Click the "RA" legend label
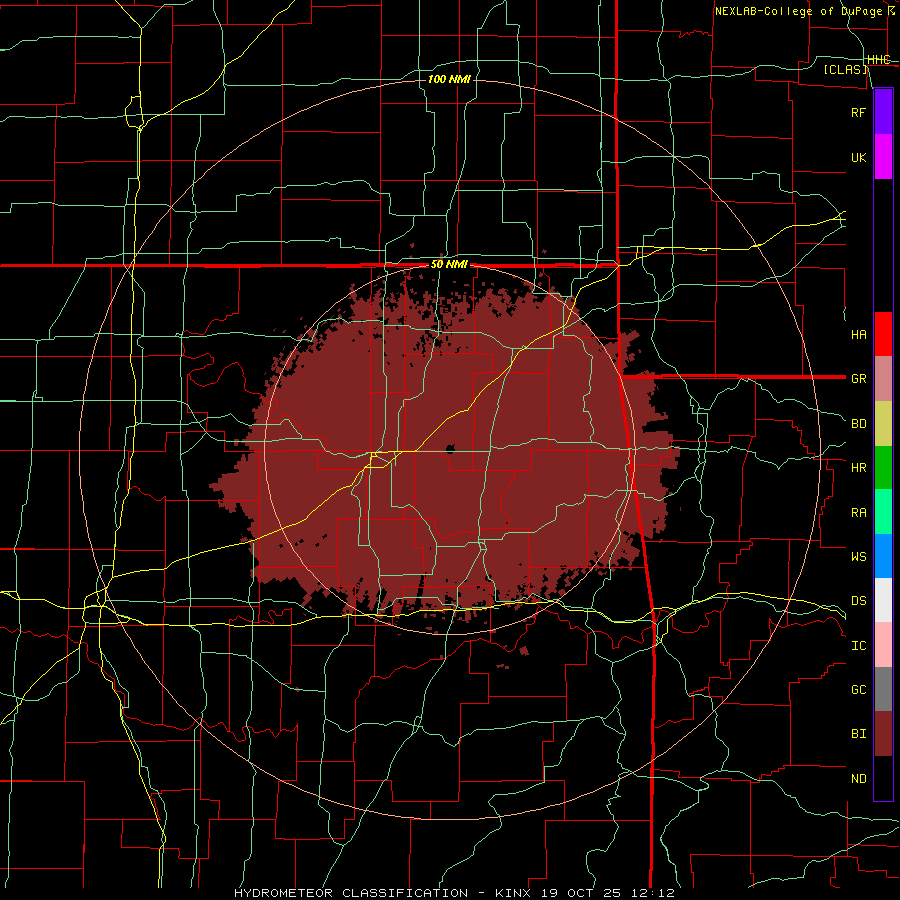900x900 pixels. point(859,512)
